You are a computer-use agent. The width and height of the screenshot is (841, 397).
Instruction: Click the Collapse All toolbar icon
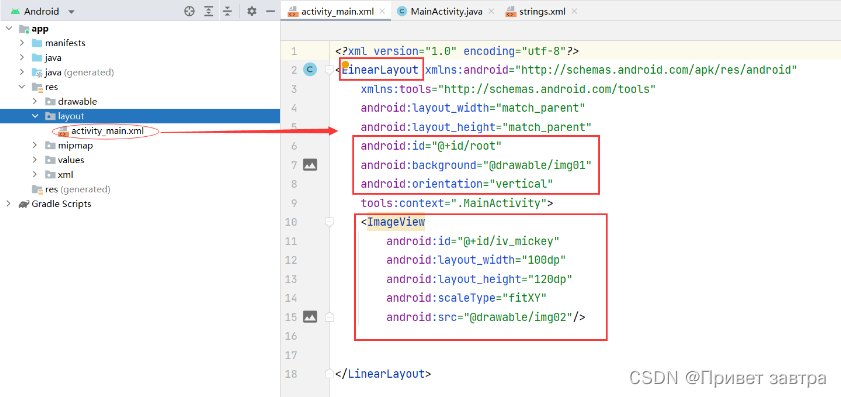(227, 11)
